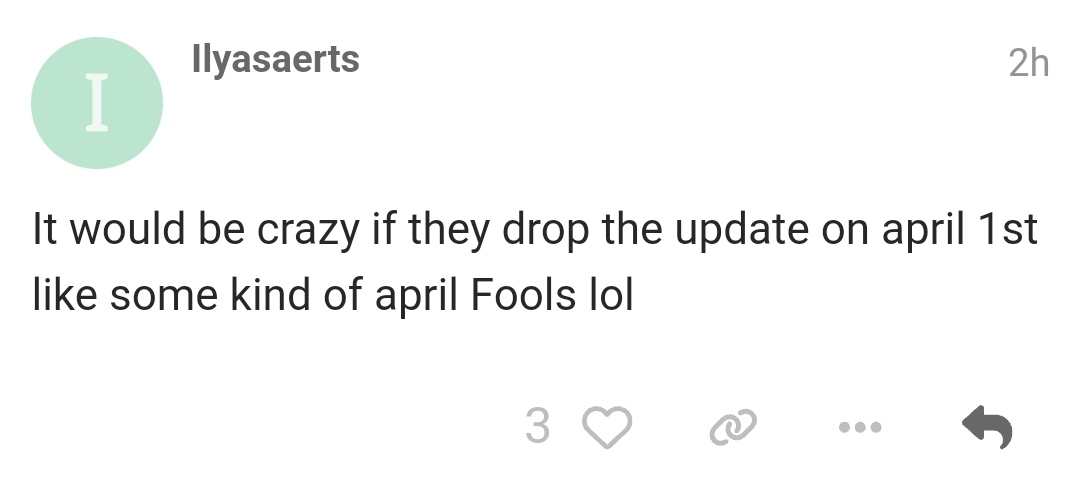
Task: Open the permalink shown as 2h
Action: pyautogui.click(x=1028, y=63)
